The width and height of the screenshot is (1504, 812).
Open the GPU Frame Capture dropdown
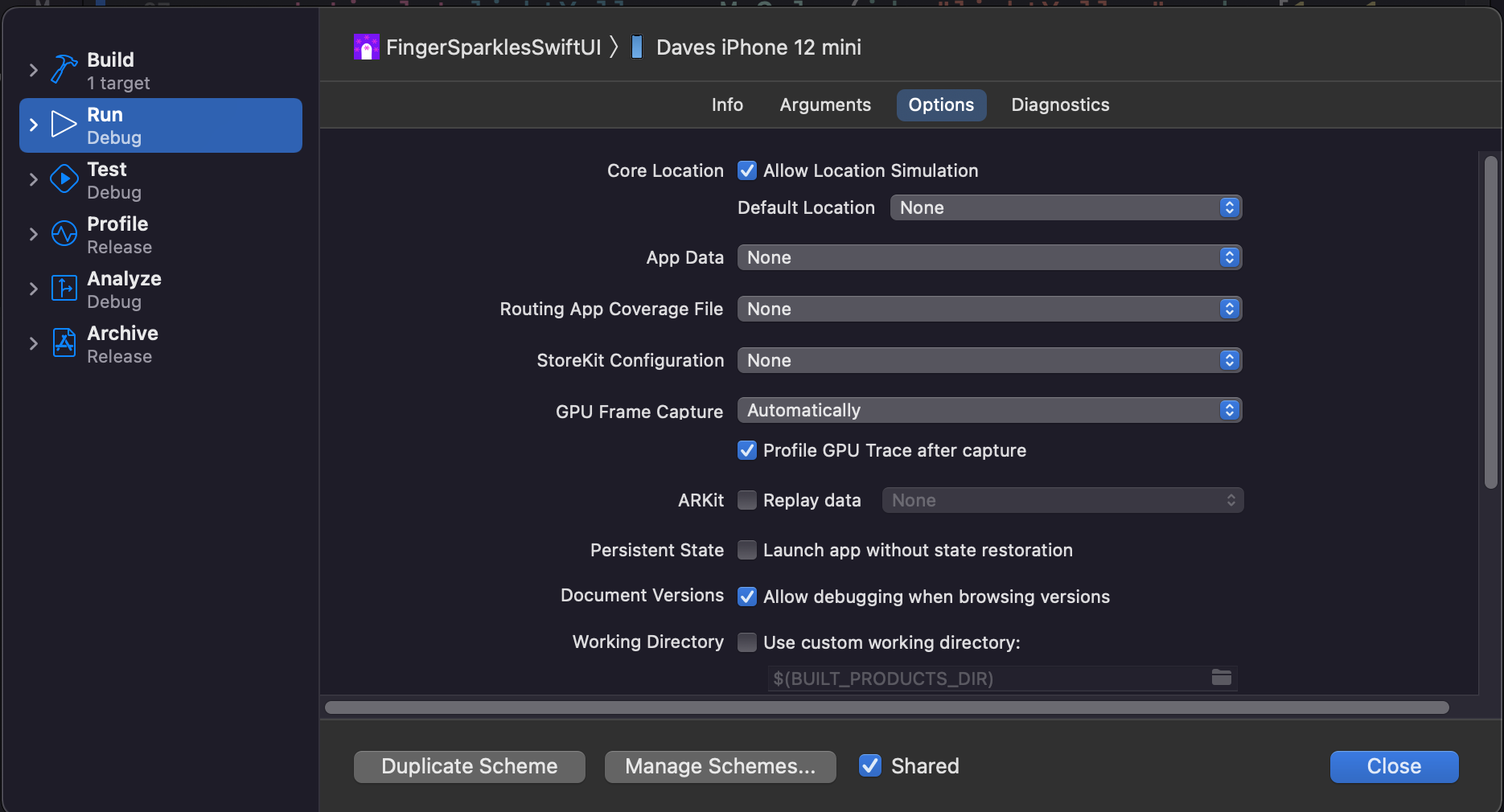point(988,411)
